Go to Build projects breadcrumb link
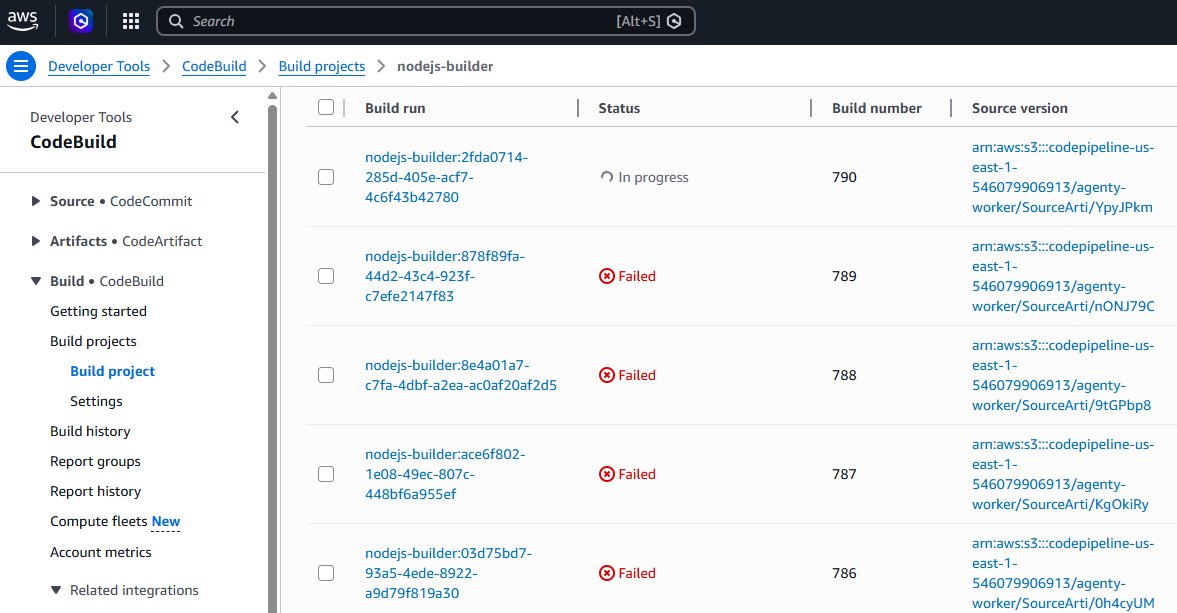The width and height of the screenshot is (1177, 613). 322,66
